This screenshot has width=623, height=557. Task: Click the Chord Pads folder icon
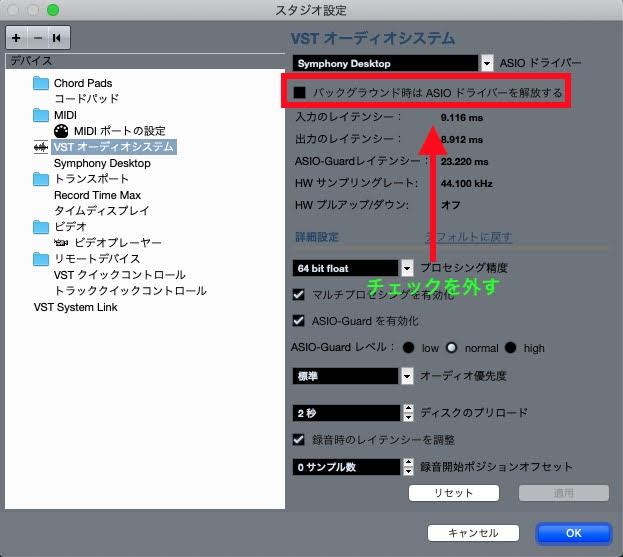(x=41, y=83)
